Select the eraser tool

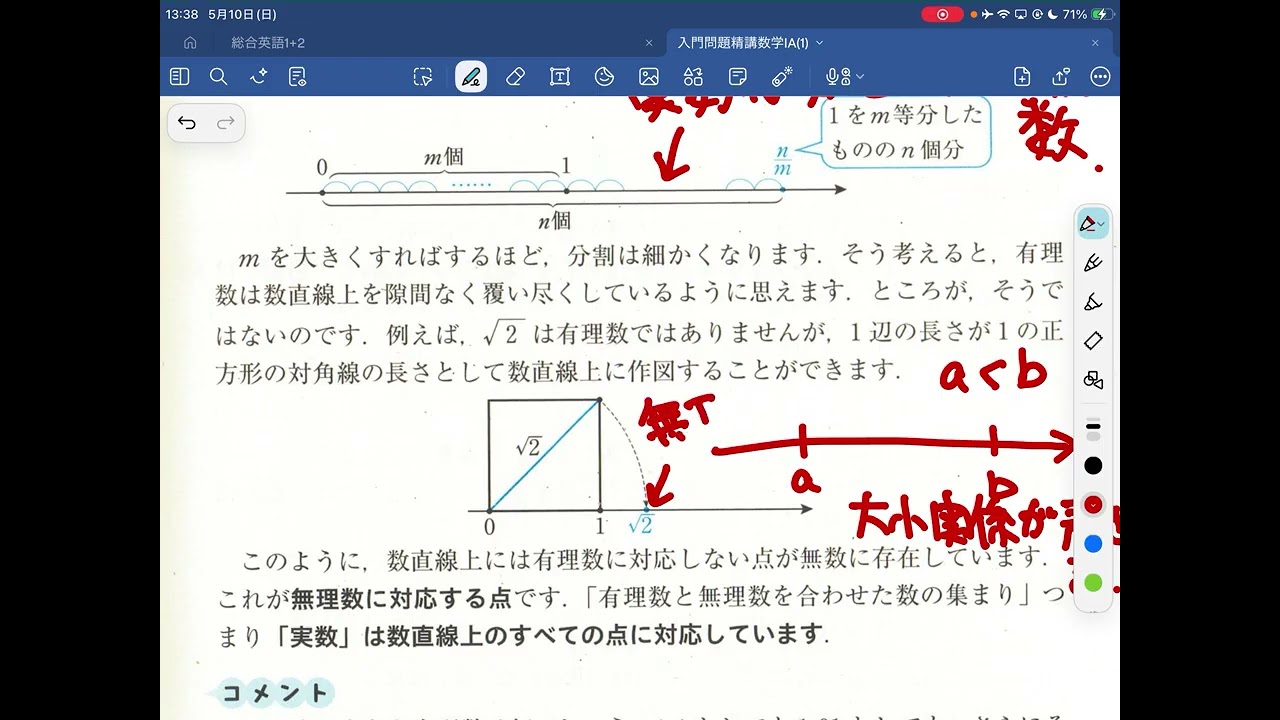515,76
